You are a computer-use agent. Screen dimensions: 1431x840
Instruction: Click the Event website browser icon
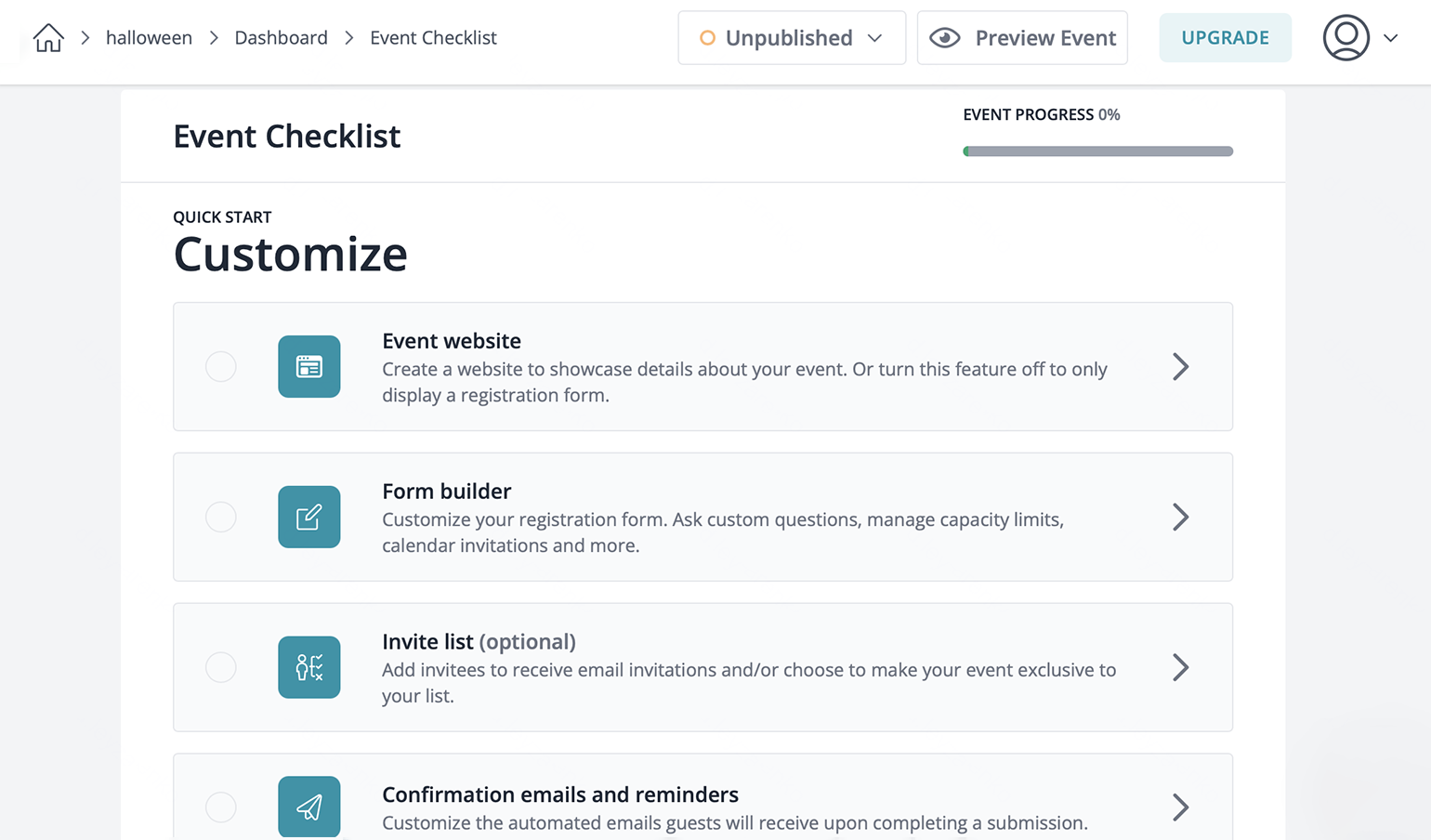309,366
